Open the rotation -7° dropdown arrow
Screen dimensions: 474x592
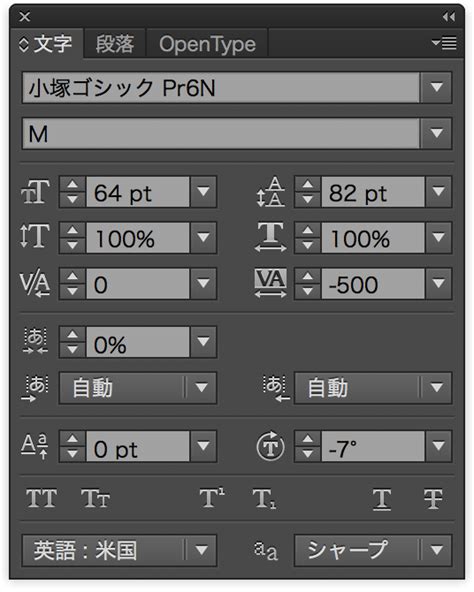[x=438, y=446]
